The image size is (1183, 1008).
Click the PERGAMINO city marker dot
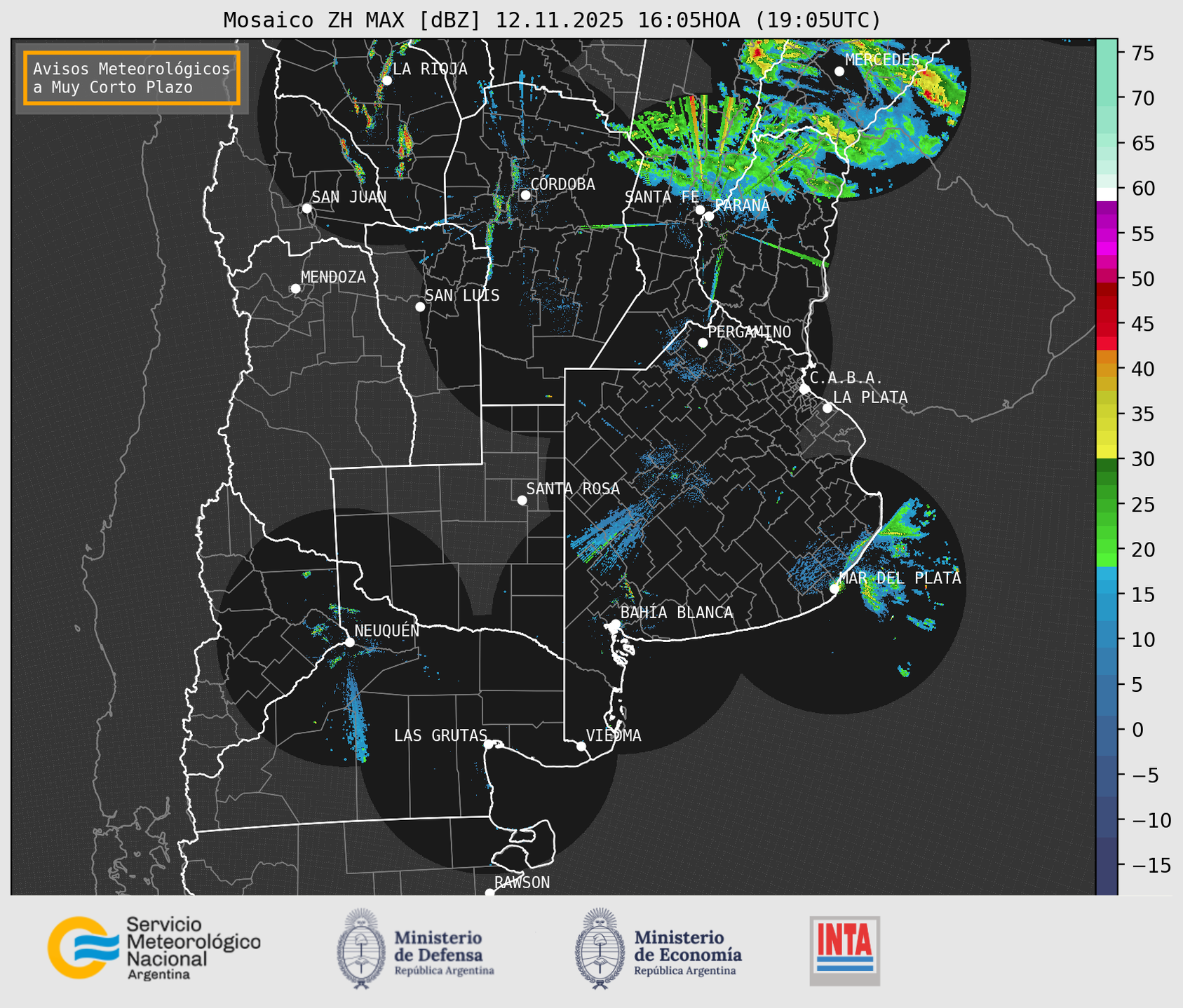703,343
